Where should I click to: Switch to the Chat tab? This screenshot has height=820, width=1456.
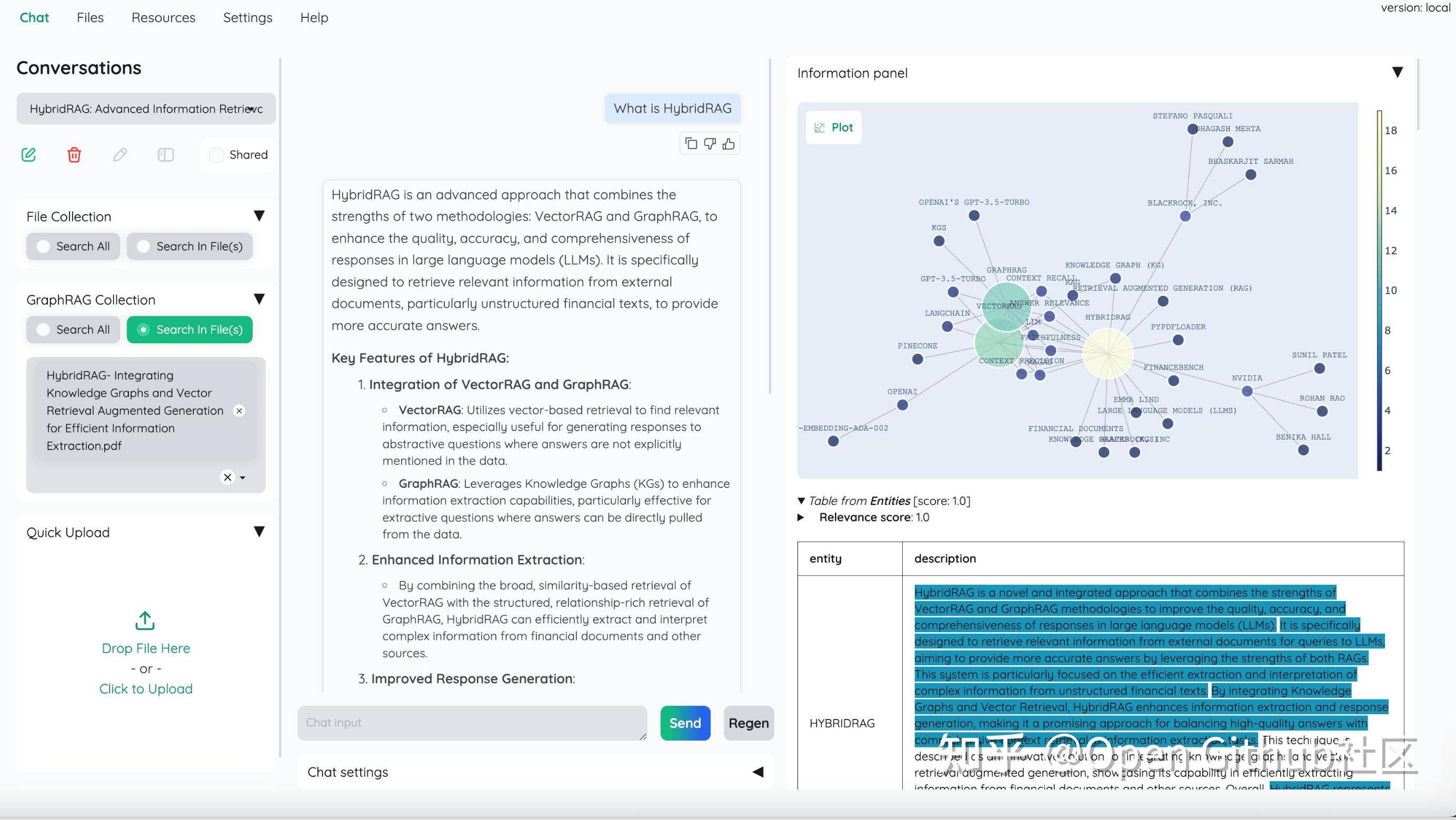pyautogui.click(x=34, y=17)
